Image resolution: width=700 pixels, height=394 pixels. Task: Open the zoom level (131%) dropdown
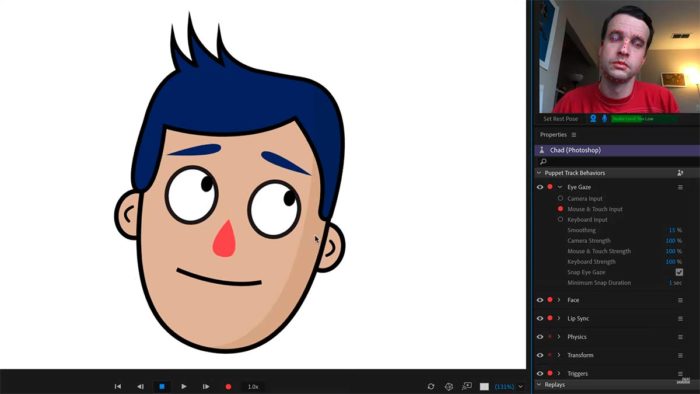pyautogui.click(x=508, y=386)
